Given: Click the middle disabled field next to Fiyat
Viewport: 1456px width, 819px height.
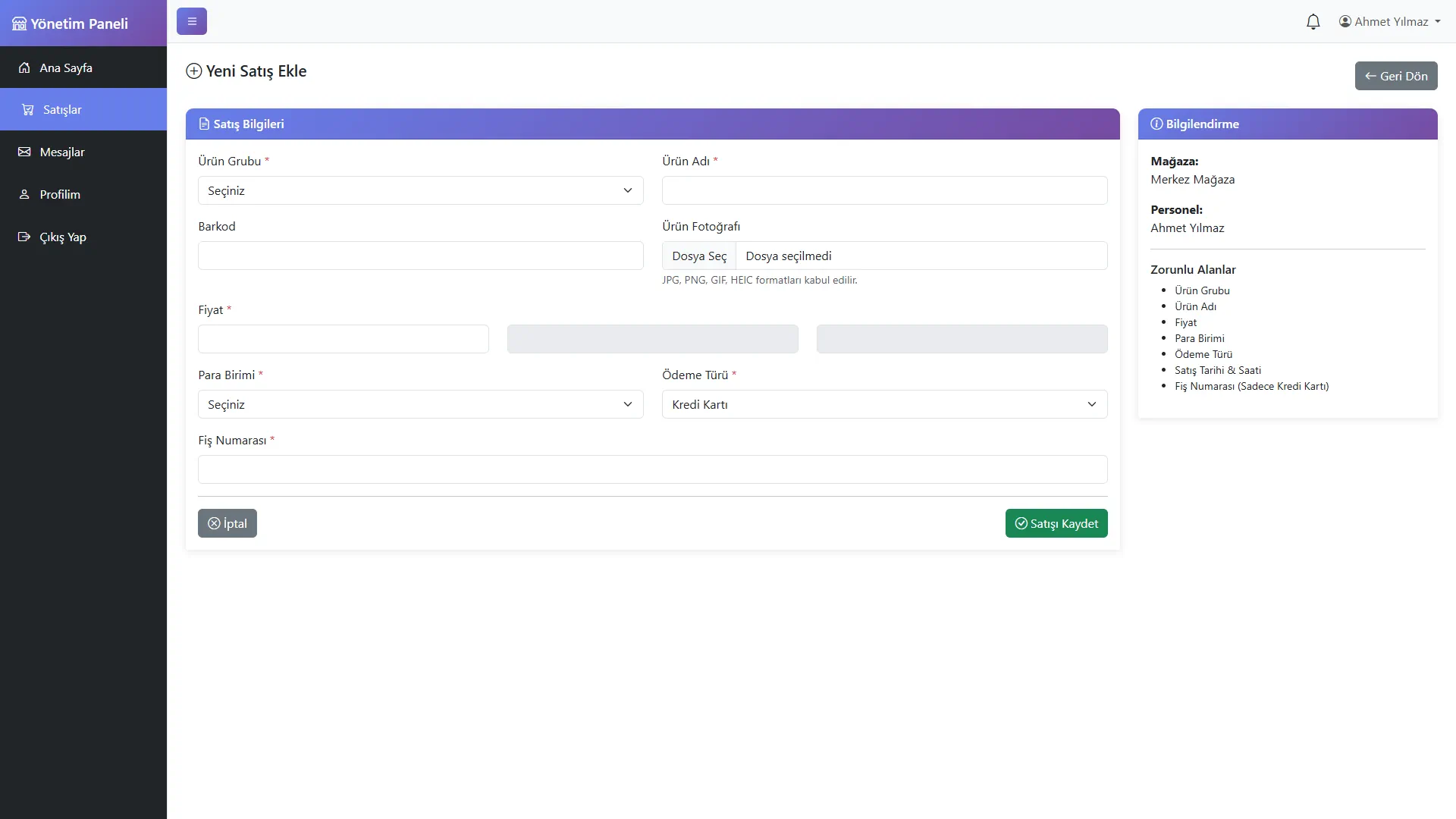Looking at the screenshot, I should (653, 339).
